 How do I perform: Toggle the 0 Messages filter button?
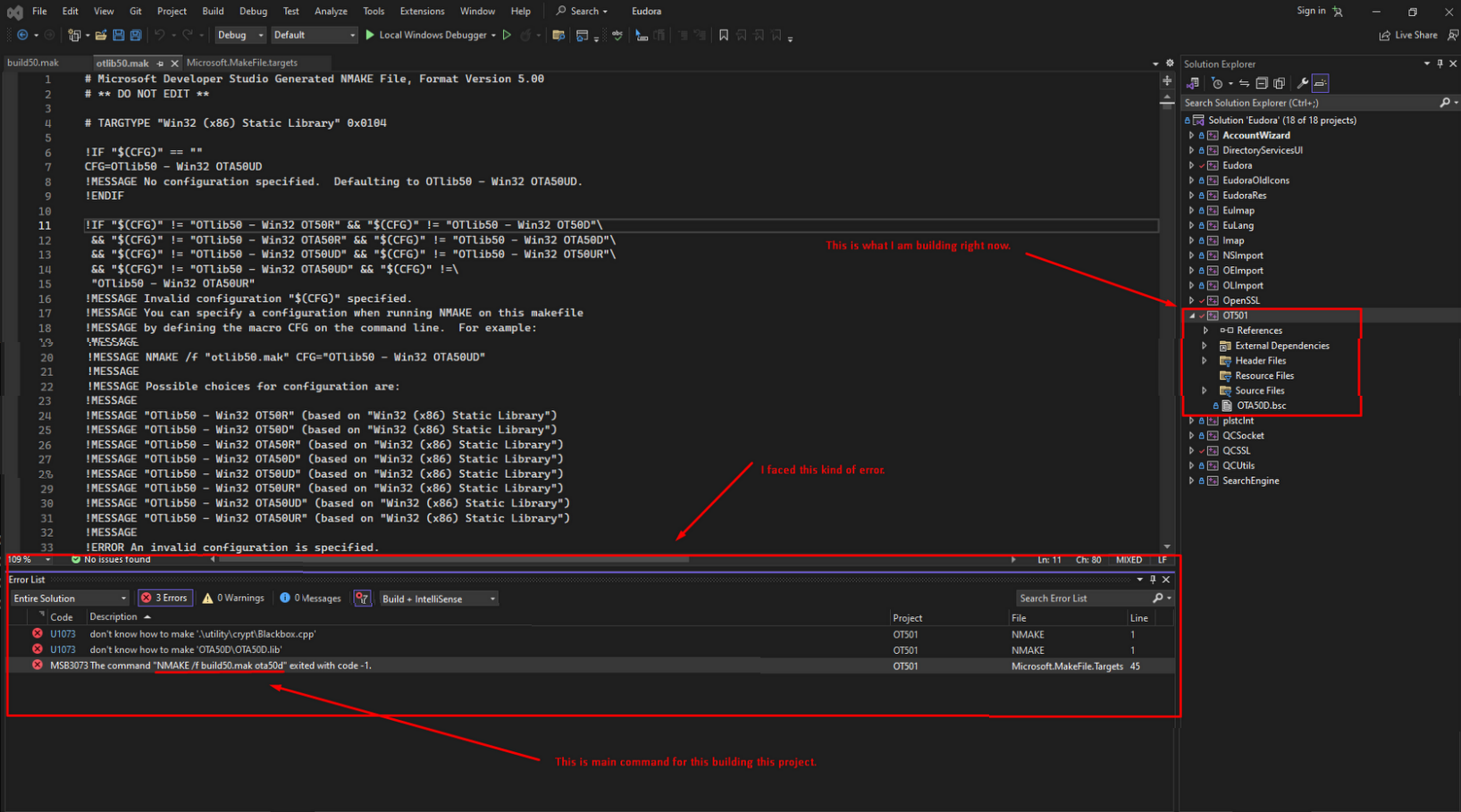pyautogui.click(x=310, y=599)
